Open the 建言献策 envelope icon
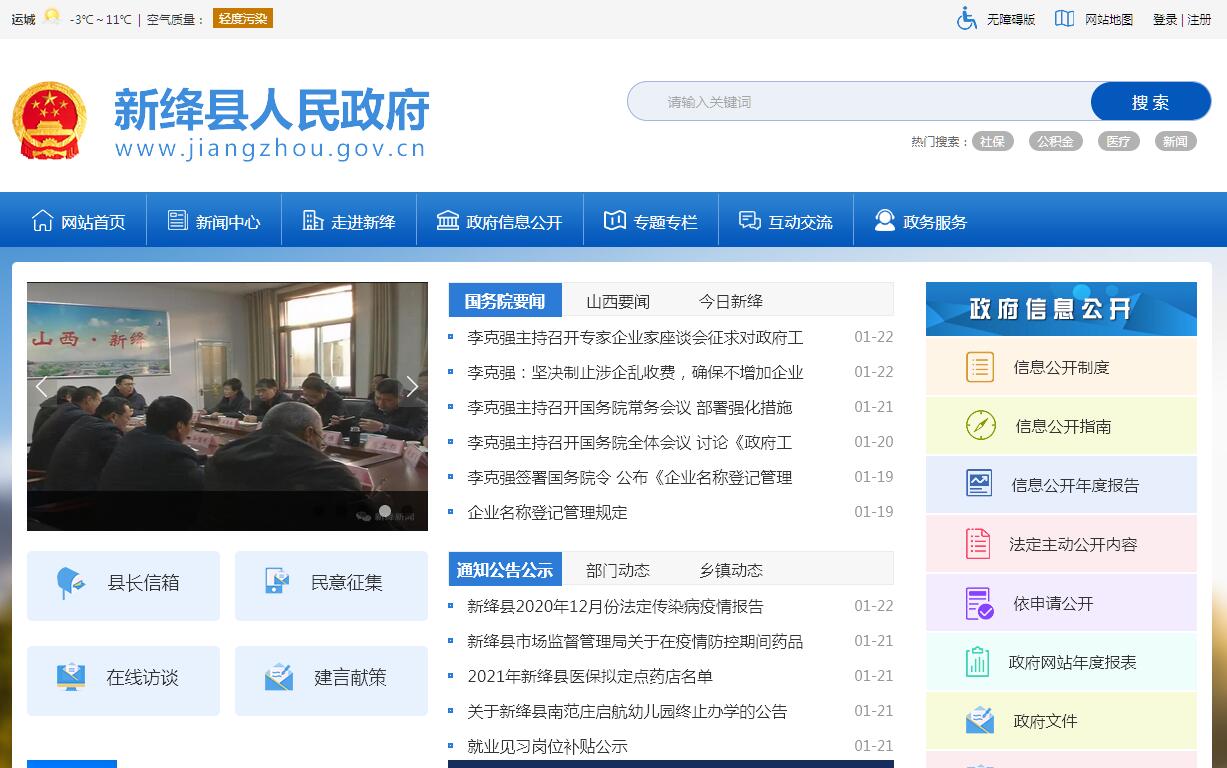This screenshot has width=1227, height=768. coord(279,677)
